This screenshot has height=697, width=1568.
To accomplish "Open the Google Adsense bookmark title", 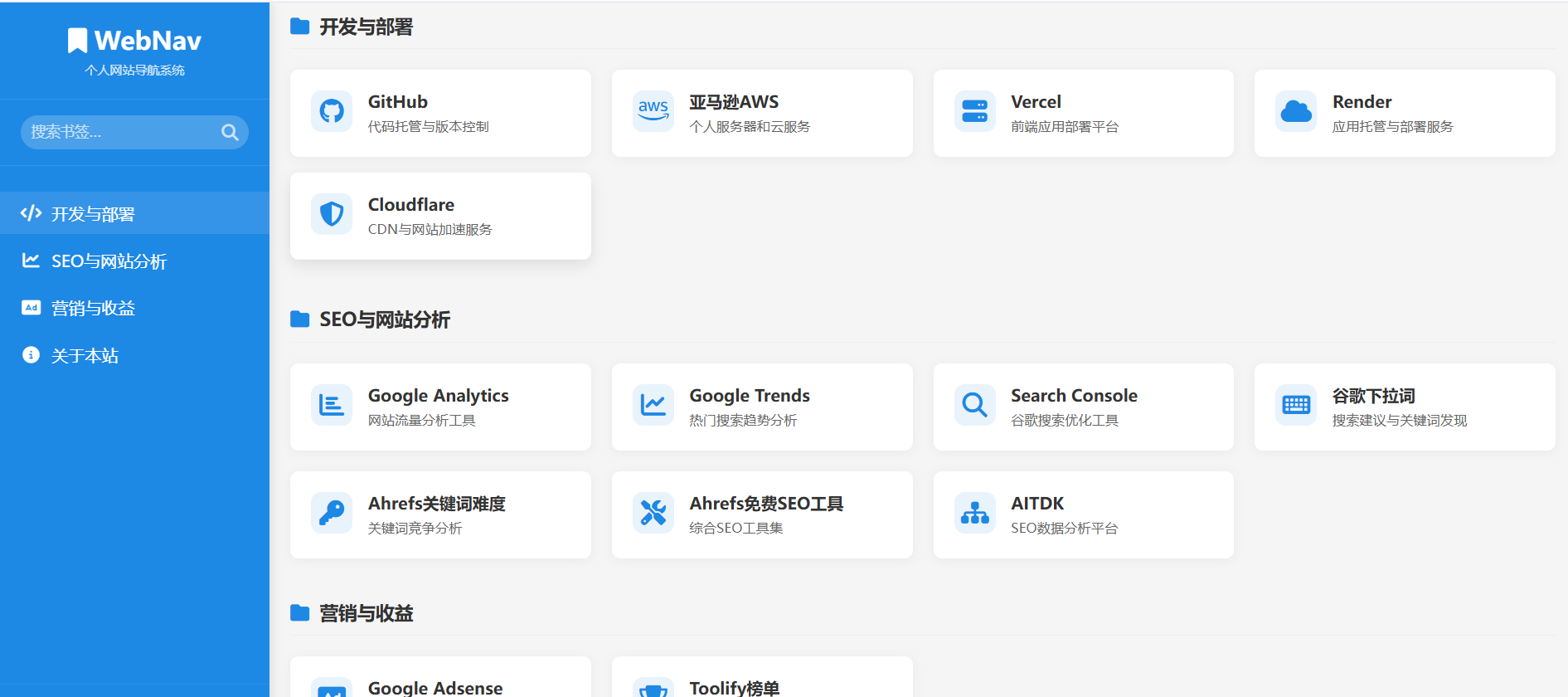I will [435, 688].
